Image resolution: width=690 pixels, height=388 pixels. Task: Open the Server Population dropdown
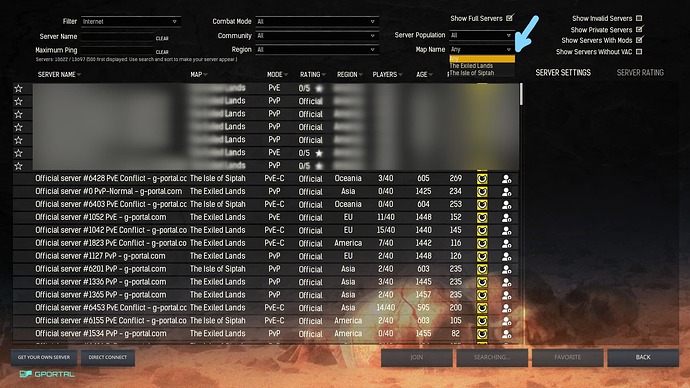[x=481, y=35]
